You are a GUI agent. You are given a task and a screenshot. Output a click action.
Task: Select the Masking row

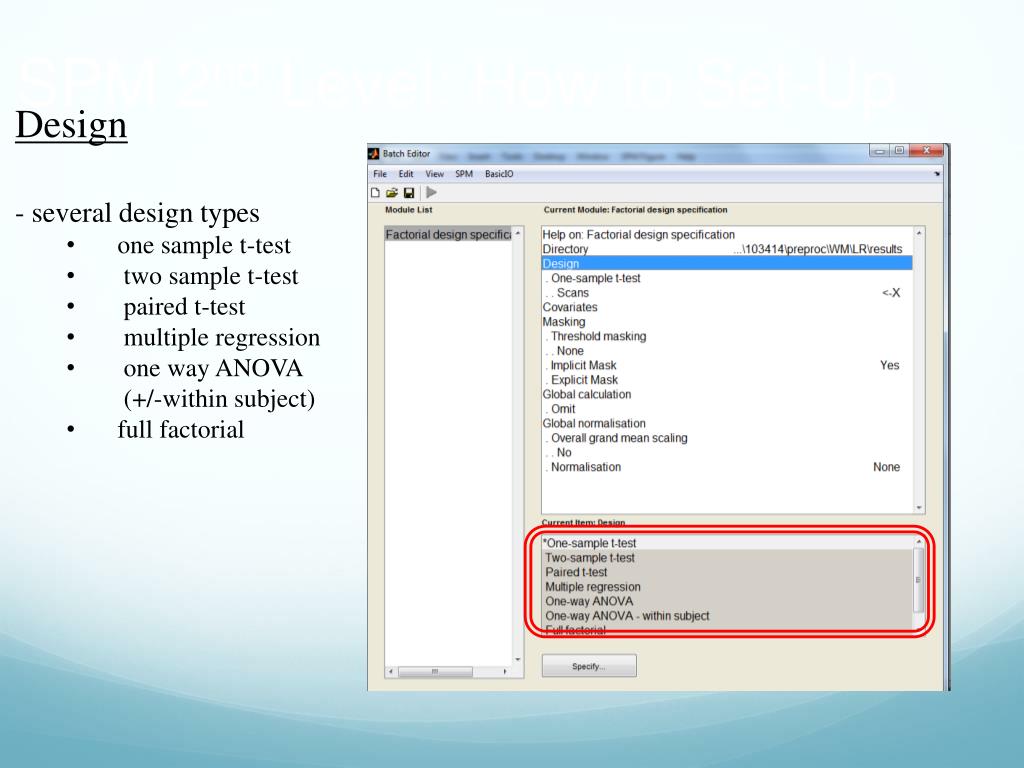[727, 321]
